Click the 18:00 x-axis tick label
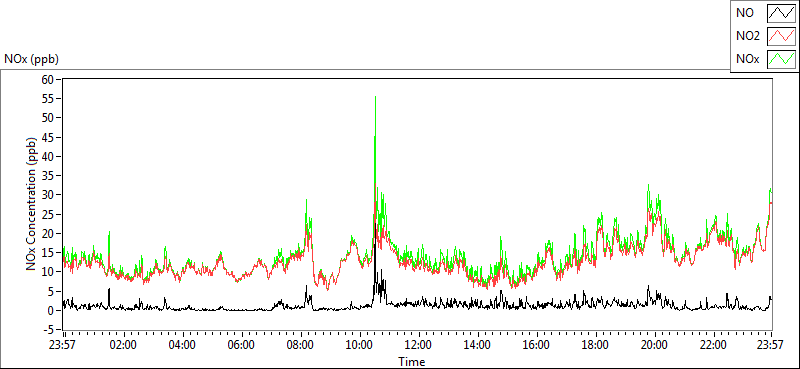Viewport: 800px width, 369px height. pos(596,344)
